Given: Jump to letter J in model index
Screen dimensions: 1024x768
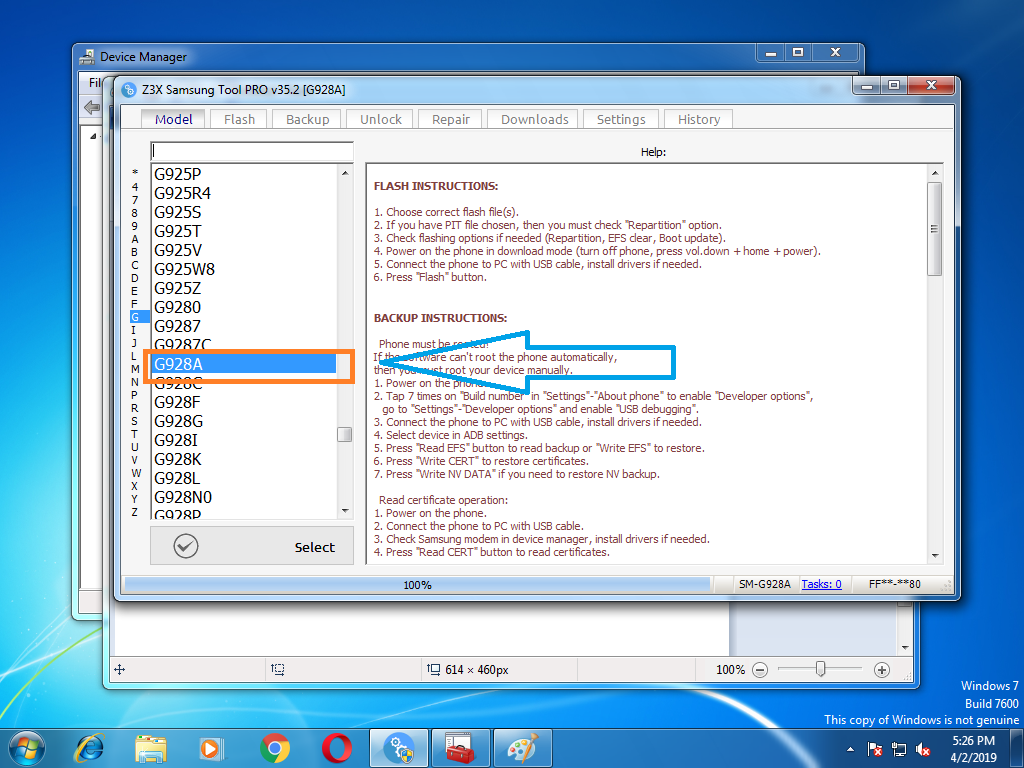Looking at the screenshot, I should (135, 343).
